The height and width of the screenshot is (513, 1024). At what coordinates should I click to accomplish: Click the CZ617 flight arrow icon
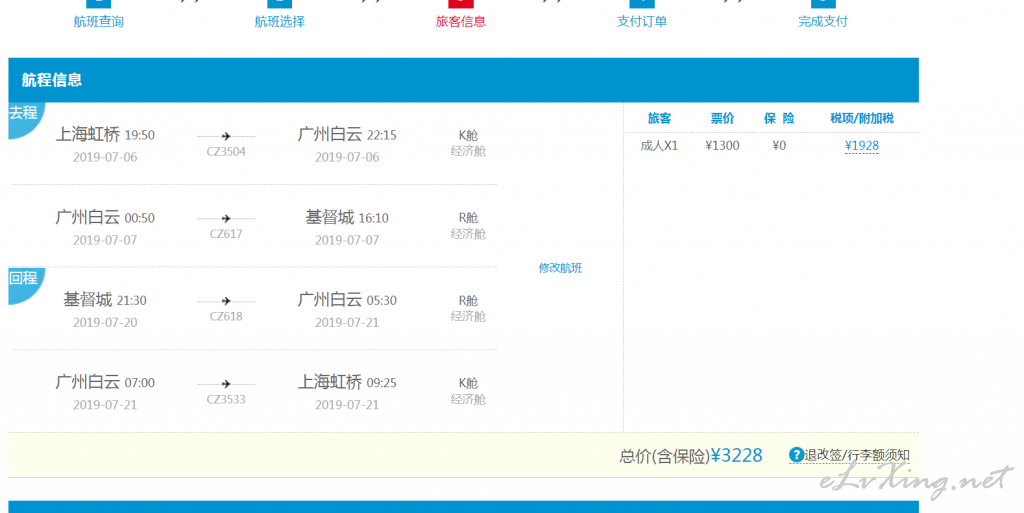point(226,219)
